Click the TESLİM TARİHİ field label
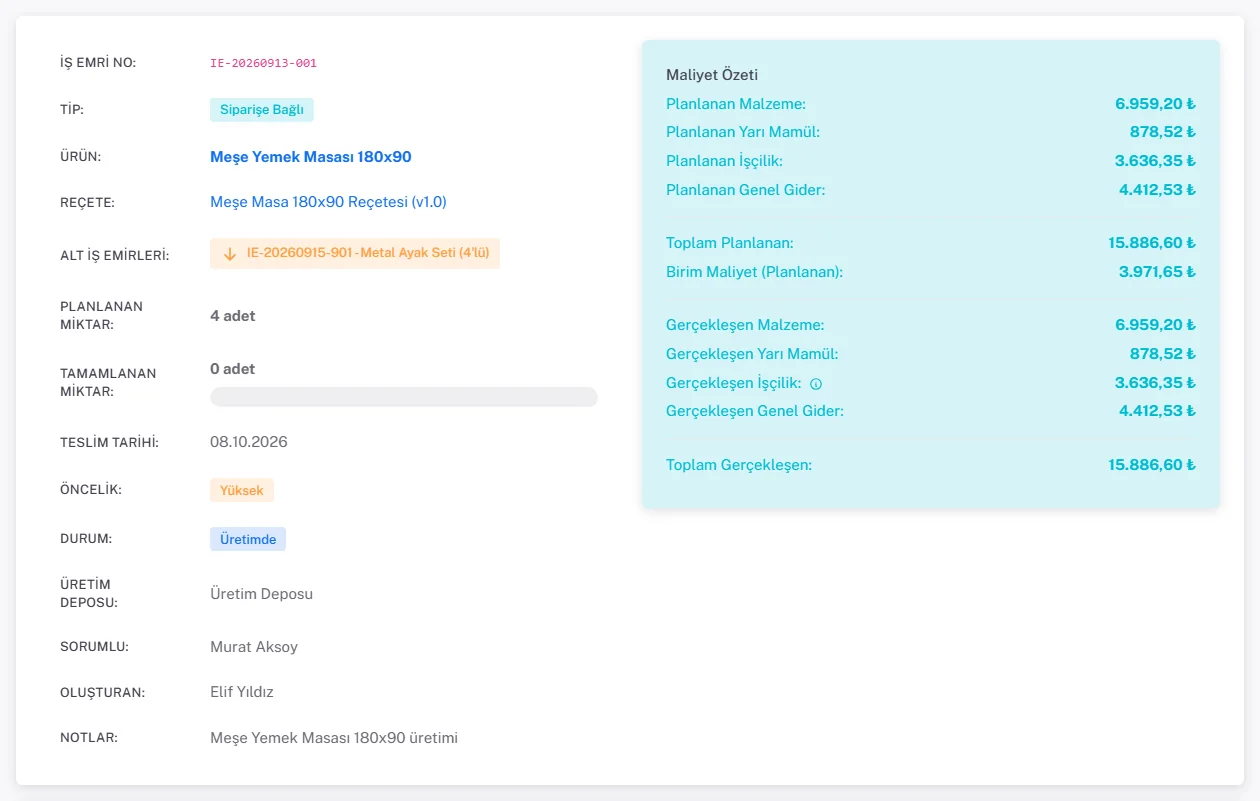1260x801 pixels. [110, 442]
